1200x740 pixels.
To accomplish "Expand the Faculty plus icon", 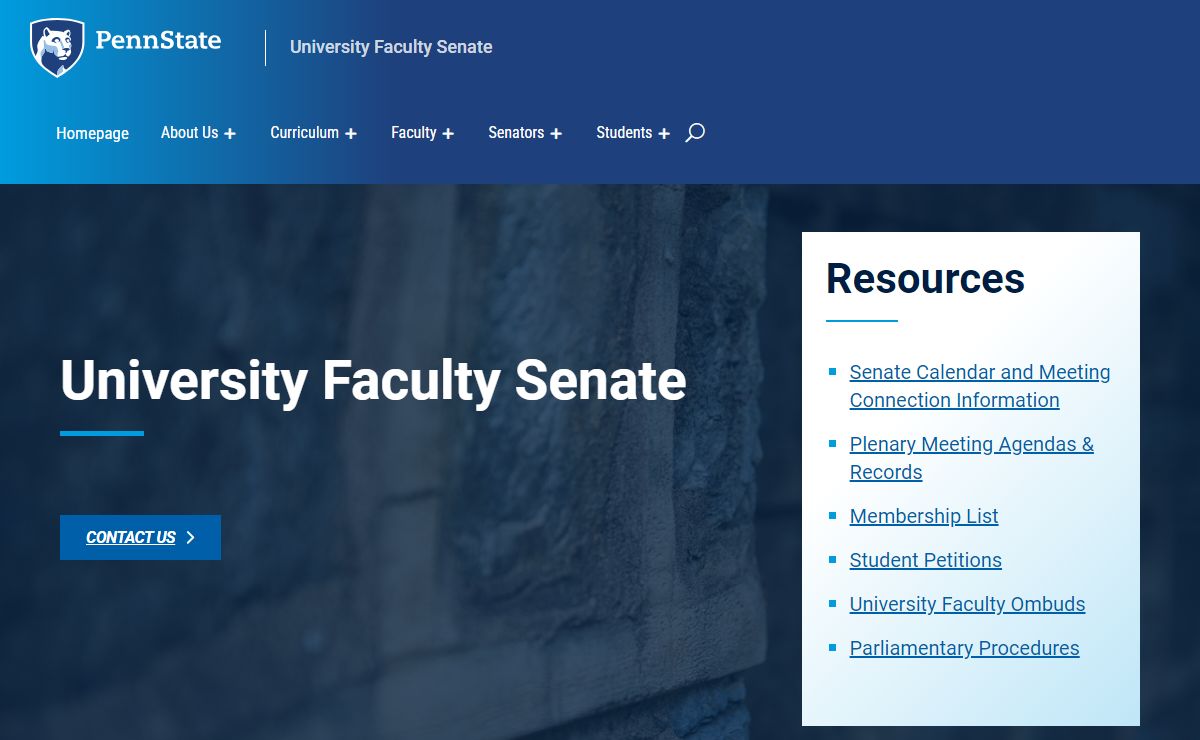I will (x=448, y=134).
